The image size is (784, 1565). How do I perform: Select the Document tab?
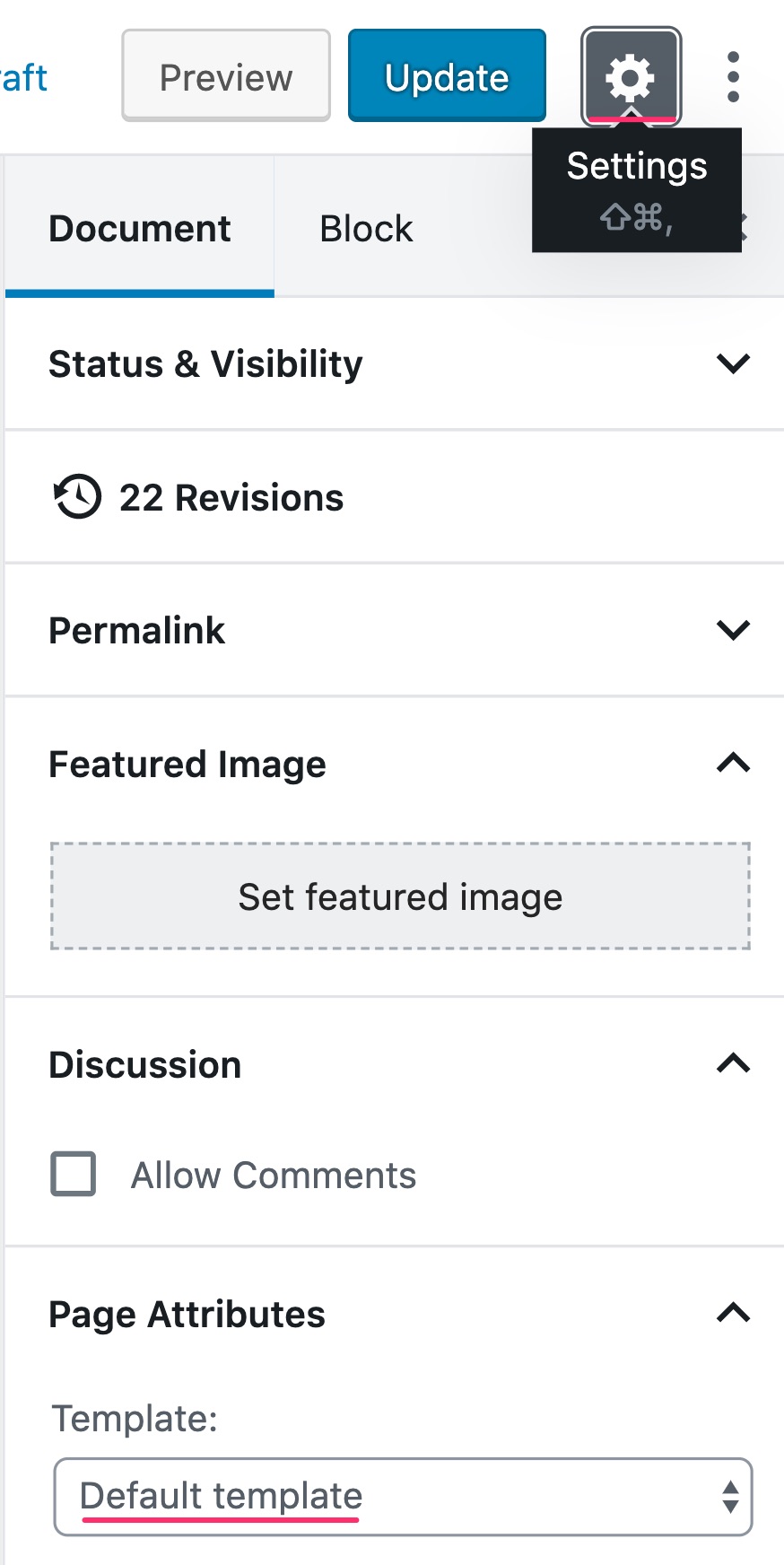140,228
